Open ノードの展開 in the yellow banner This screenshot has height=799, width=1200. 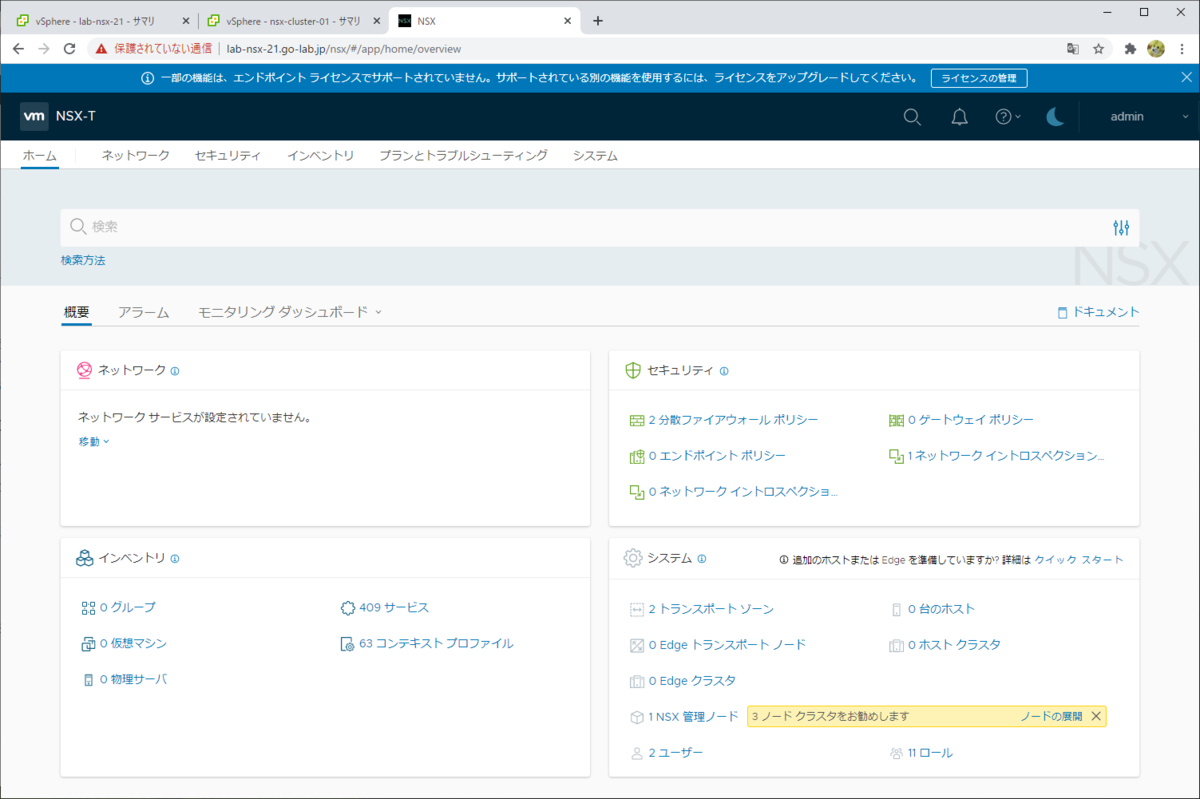pyautogui.click(x=1054, y=716)
